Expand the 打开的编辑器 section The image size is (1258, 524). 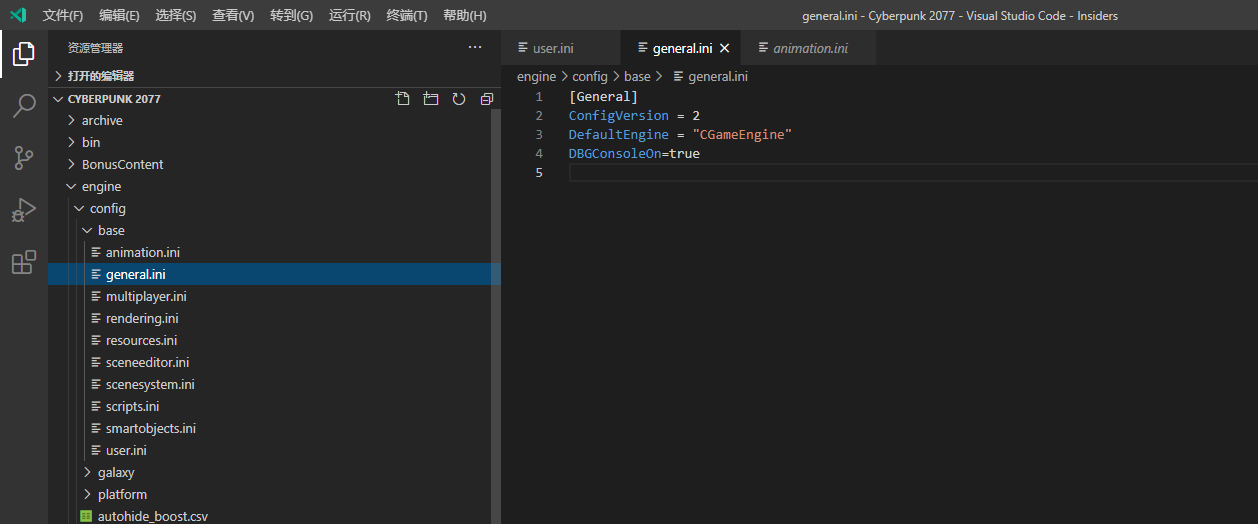point(274,76)
